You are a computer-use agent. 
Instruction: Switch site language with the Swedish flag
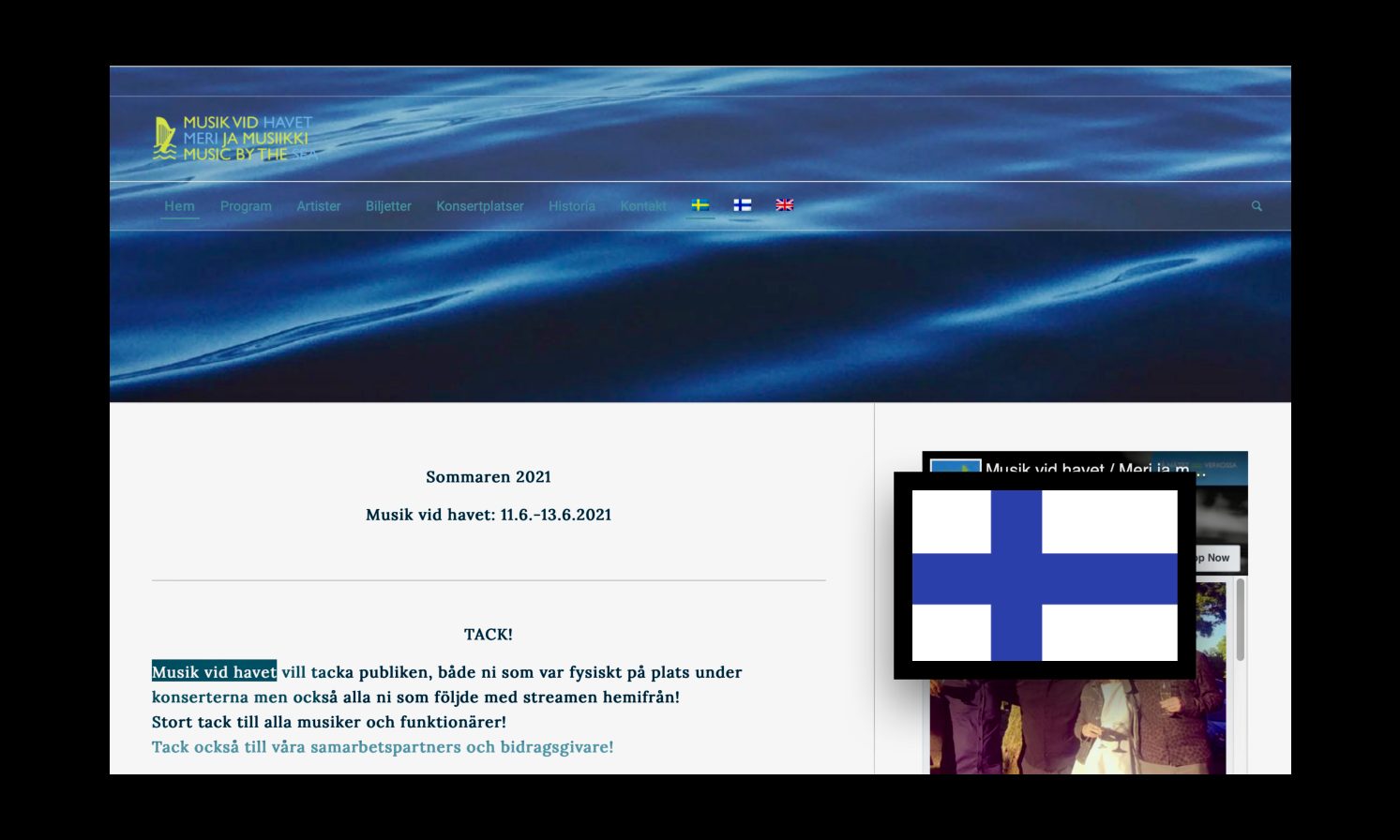click(x=700, y=204)
